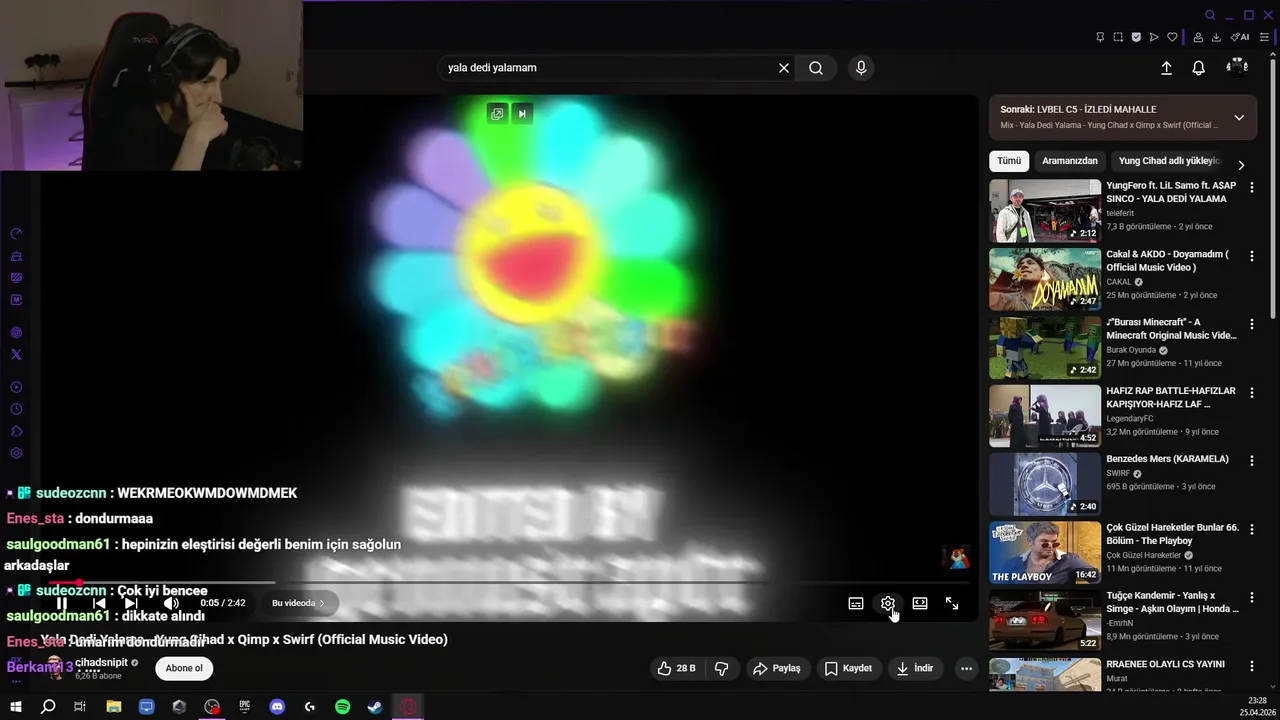Take a snapshot with Opera's capture icon
This screenshot has width=1280, height=720.
[x=1118, y=37]
